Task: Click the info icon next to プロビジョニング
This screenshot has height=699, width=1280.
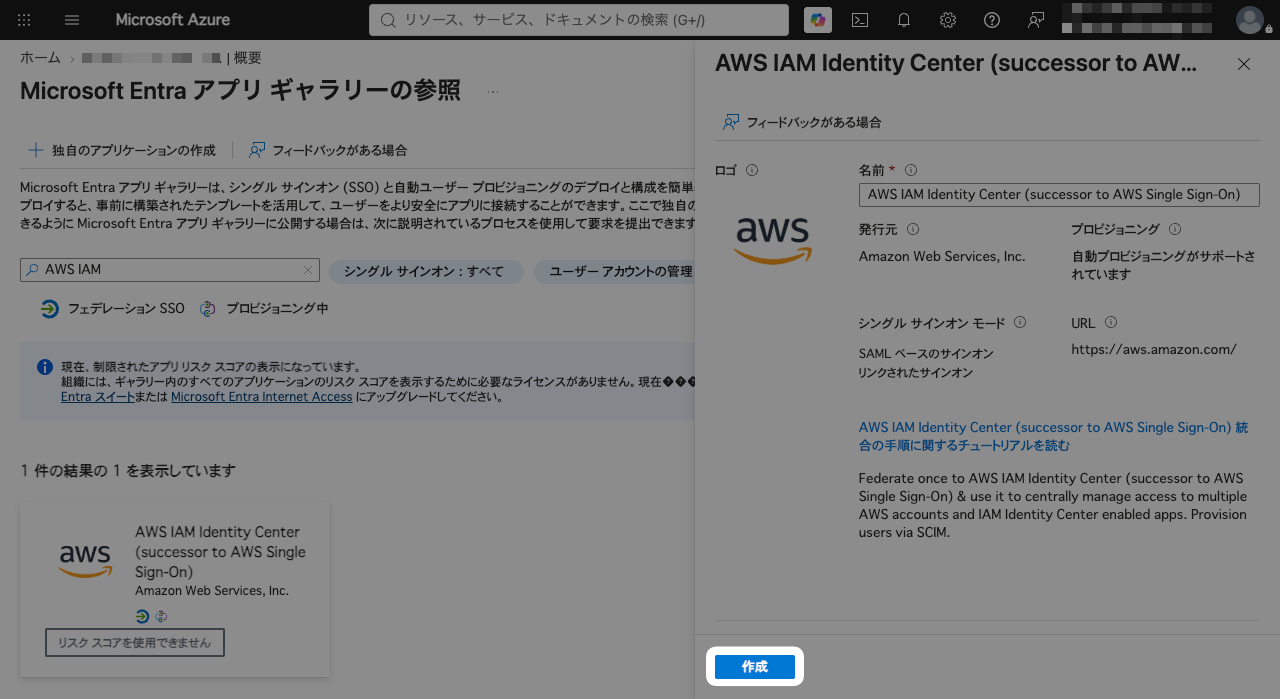Action: click(x=1175, y=229)
